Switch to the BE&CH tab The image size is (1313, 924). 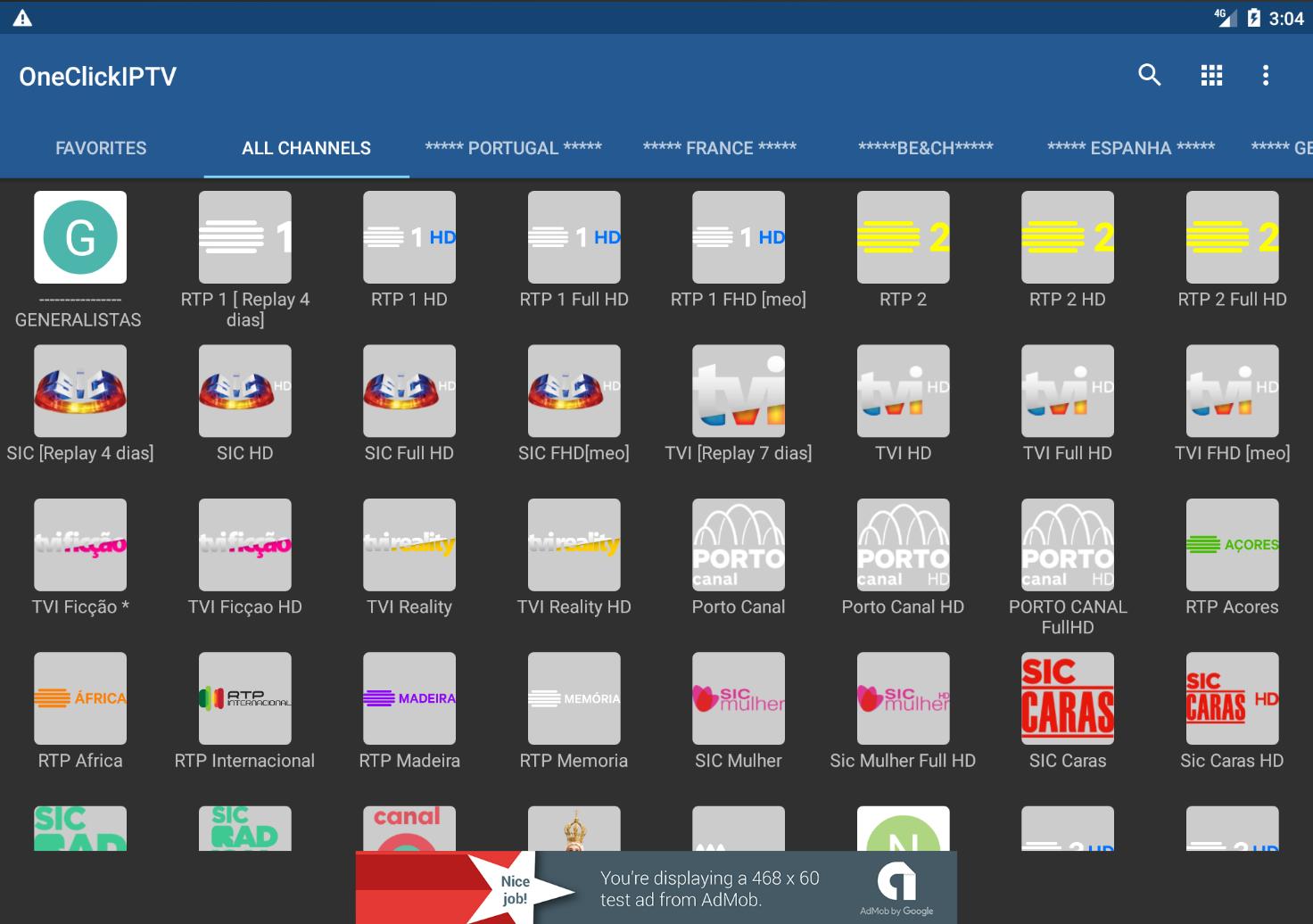[x=925, y=148]
